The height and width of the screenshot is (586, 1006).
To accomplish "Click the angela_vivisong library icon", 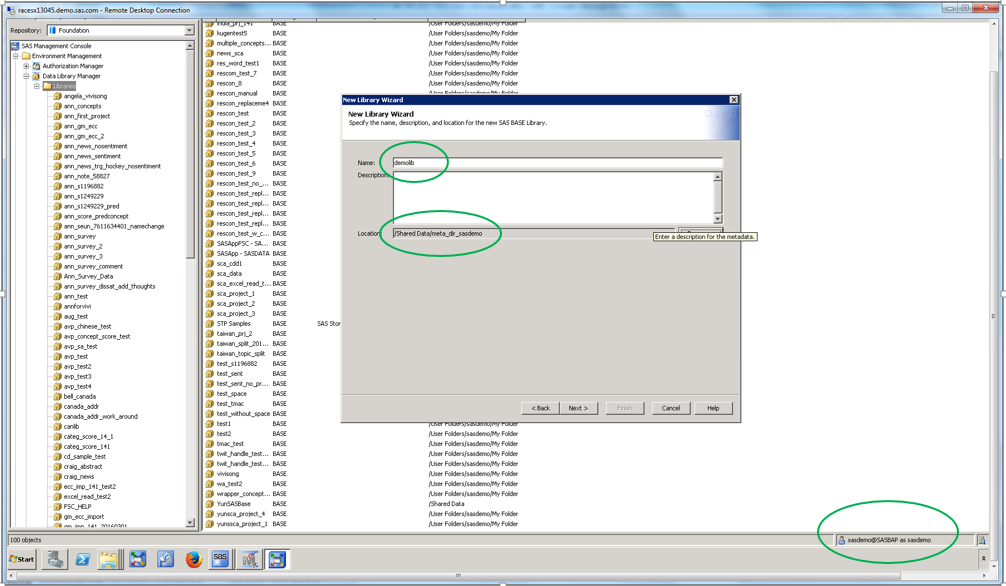I will point(58,96).
